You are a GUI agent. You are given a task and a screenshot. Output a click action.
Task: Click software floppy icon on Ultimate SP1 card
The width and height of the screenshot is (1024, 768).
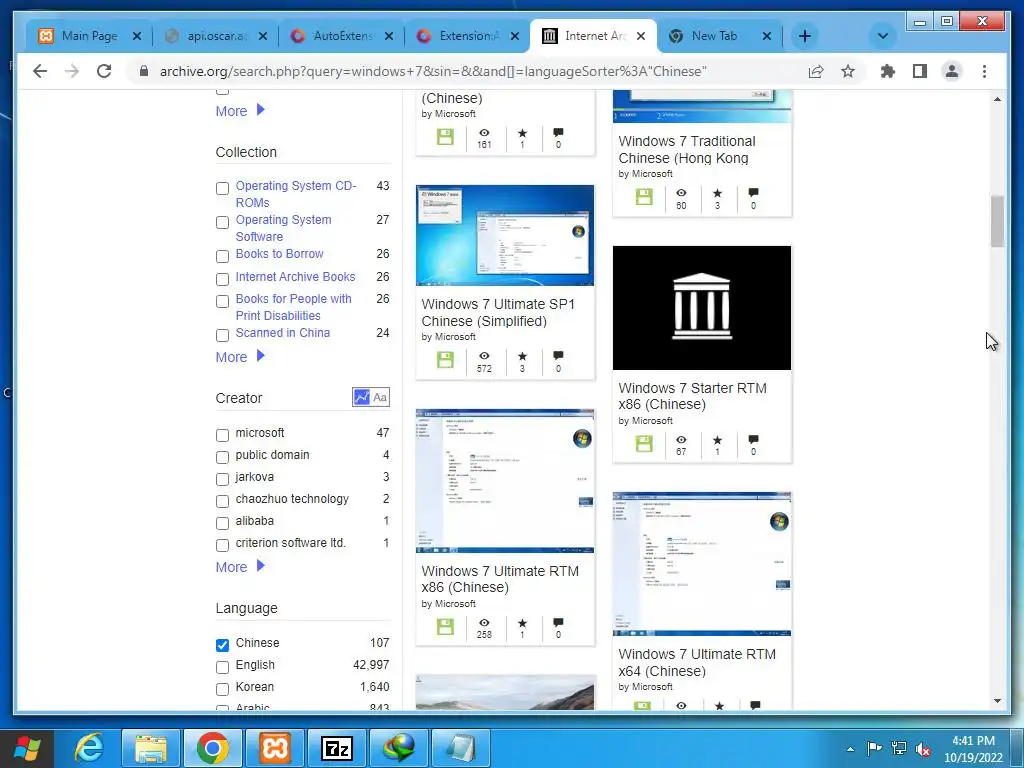coord(445,360)
